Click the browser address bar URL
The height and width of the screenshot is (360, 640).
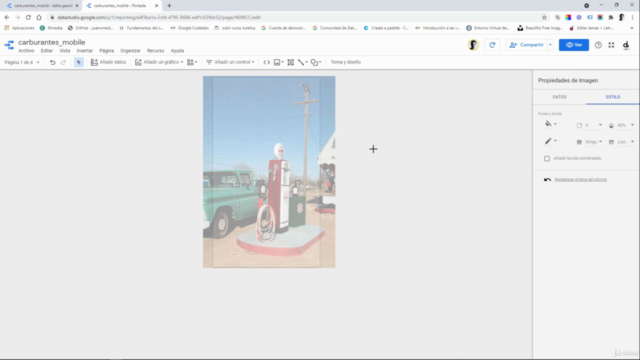pyautogui.click(x=159, y=18)
